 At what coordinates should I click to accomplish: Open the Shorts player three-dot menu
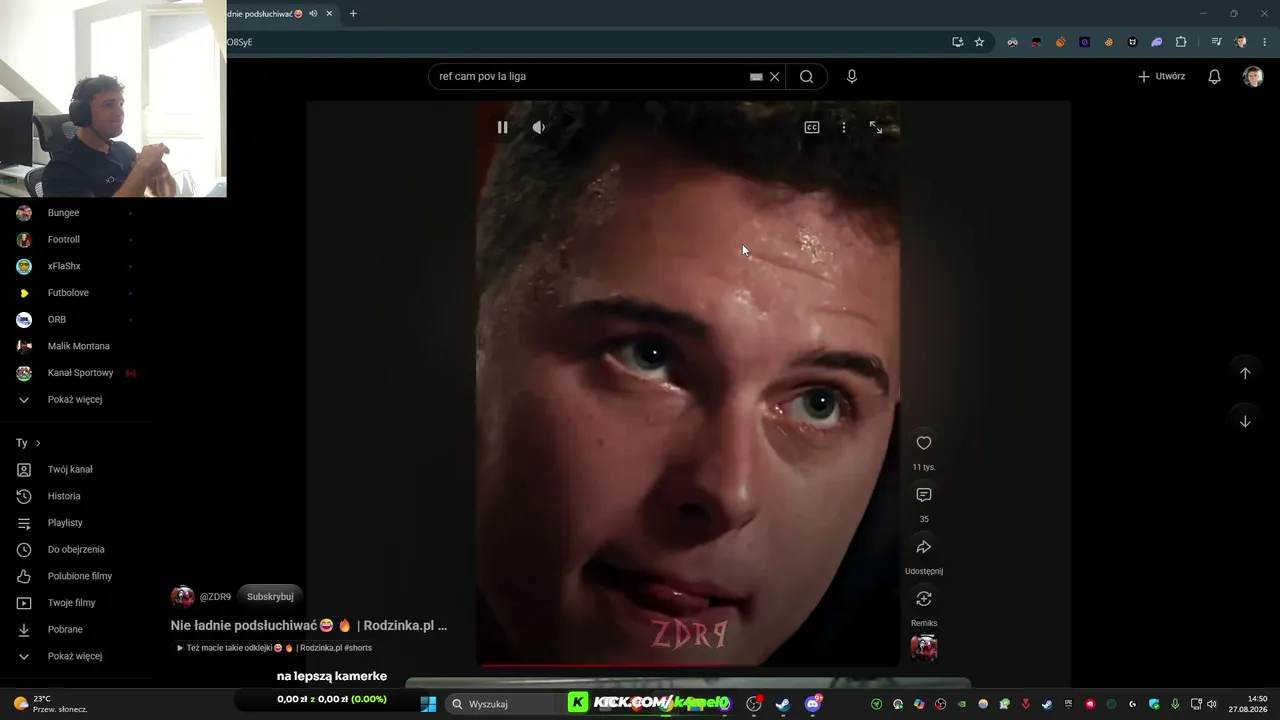[844, 127]
